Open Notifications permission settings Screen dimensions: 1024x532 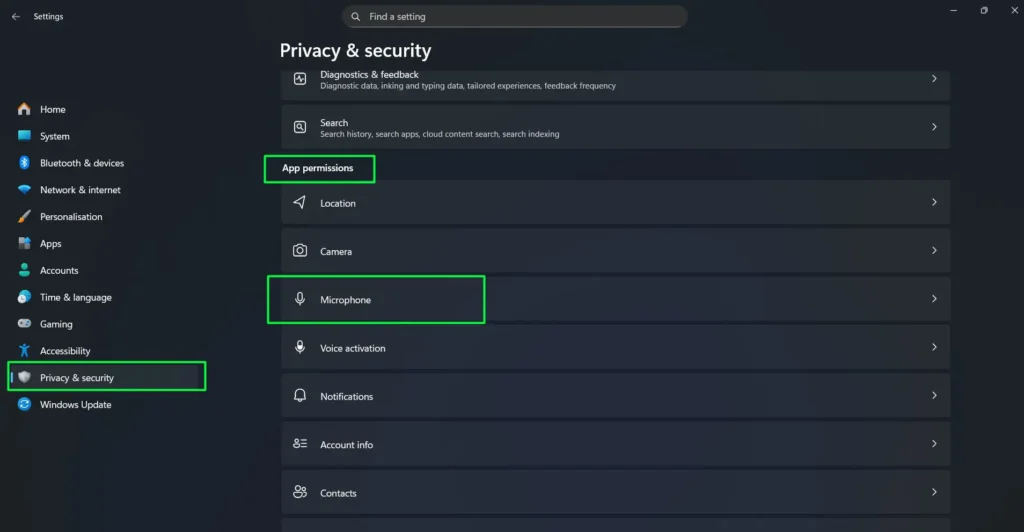click(x=615, y=396)
